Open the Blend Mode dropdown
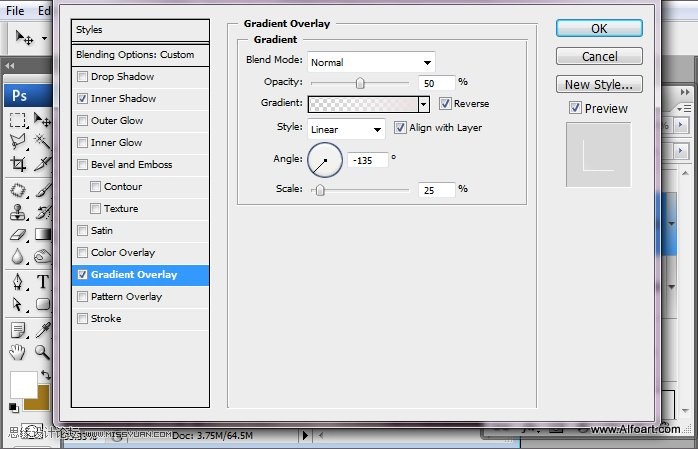This screenshot has width=698, height=449. [x=371, y=62]
